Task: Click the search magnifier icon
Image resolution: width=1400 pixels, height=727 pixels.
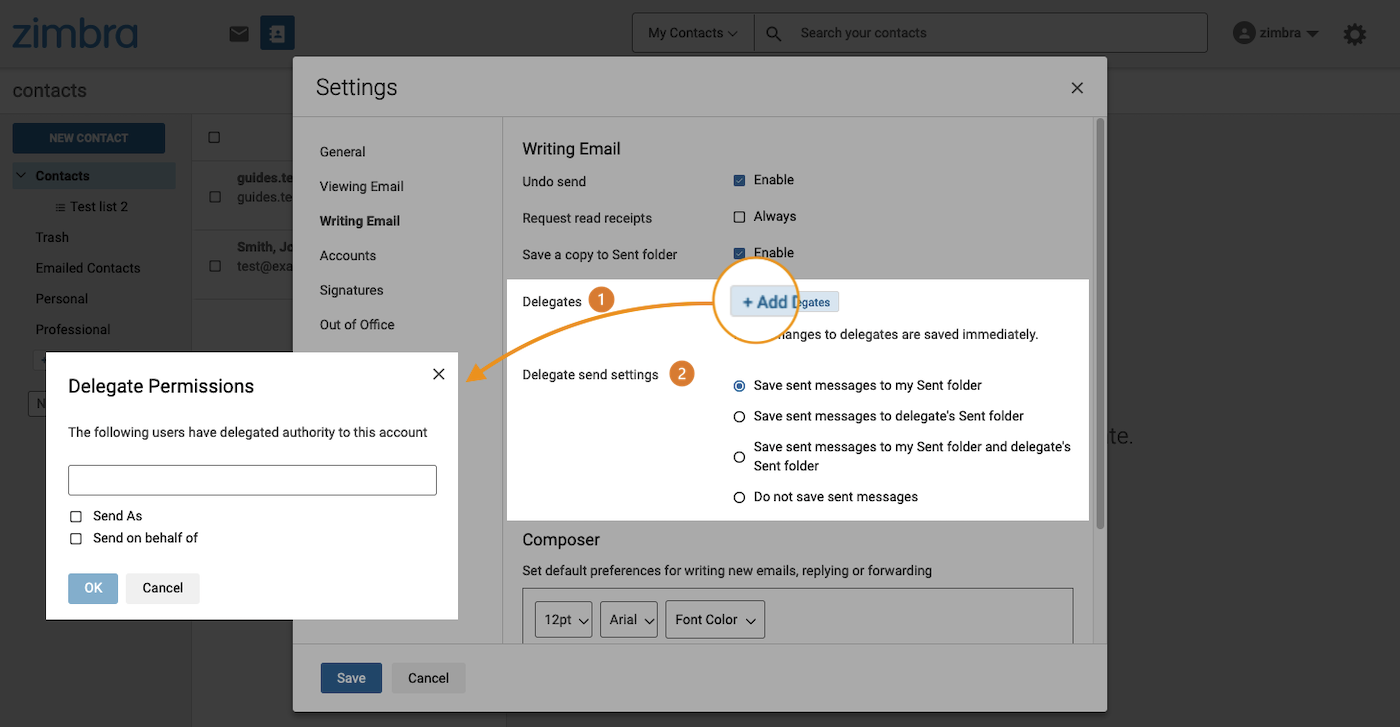Action: 773,33
